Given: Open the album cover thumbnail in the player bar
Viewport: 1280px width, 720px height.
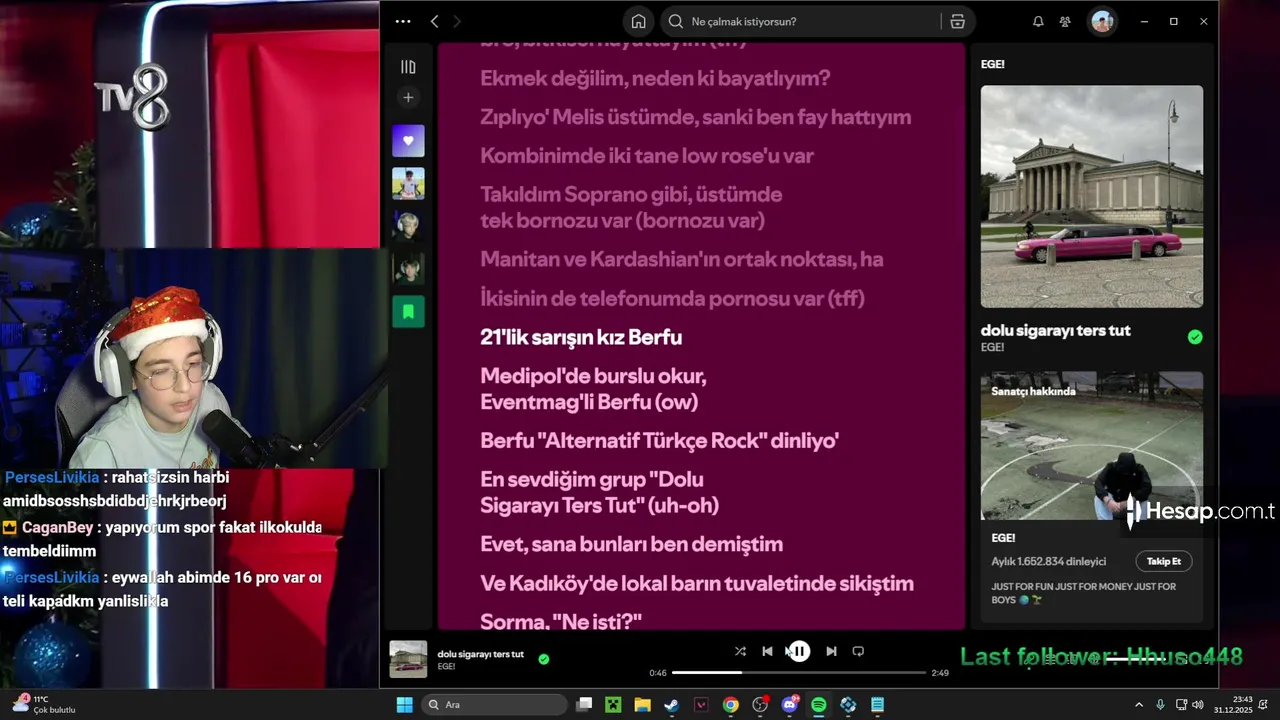Looking at the screenshot, I should pyautogui.click(x=408, y=659).
